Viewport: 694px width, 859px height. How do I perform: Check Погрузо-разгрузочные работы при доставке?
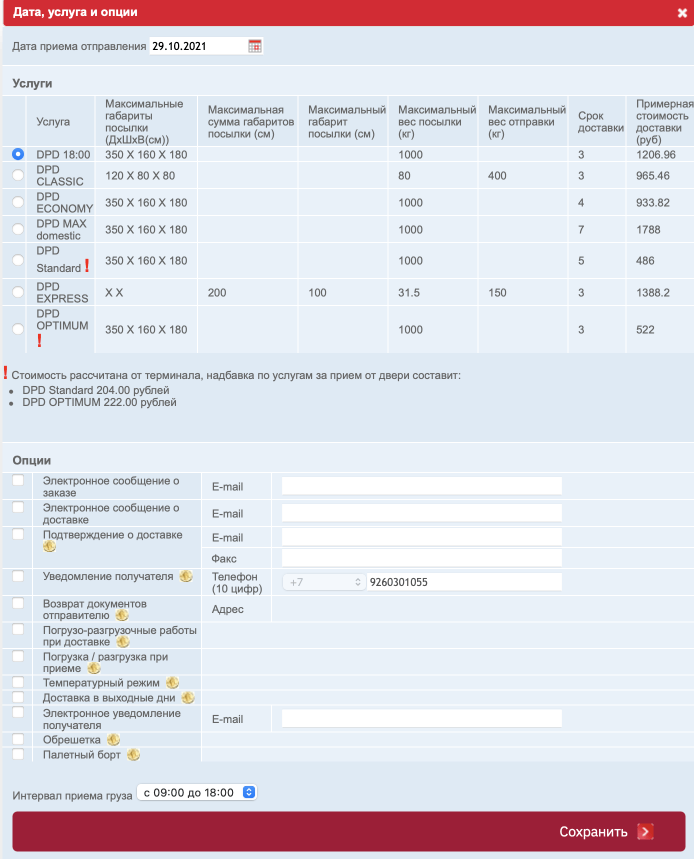[x=18, y=629]
